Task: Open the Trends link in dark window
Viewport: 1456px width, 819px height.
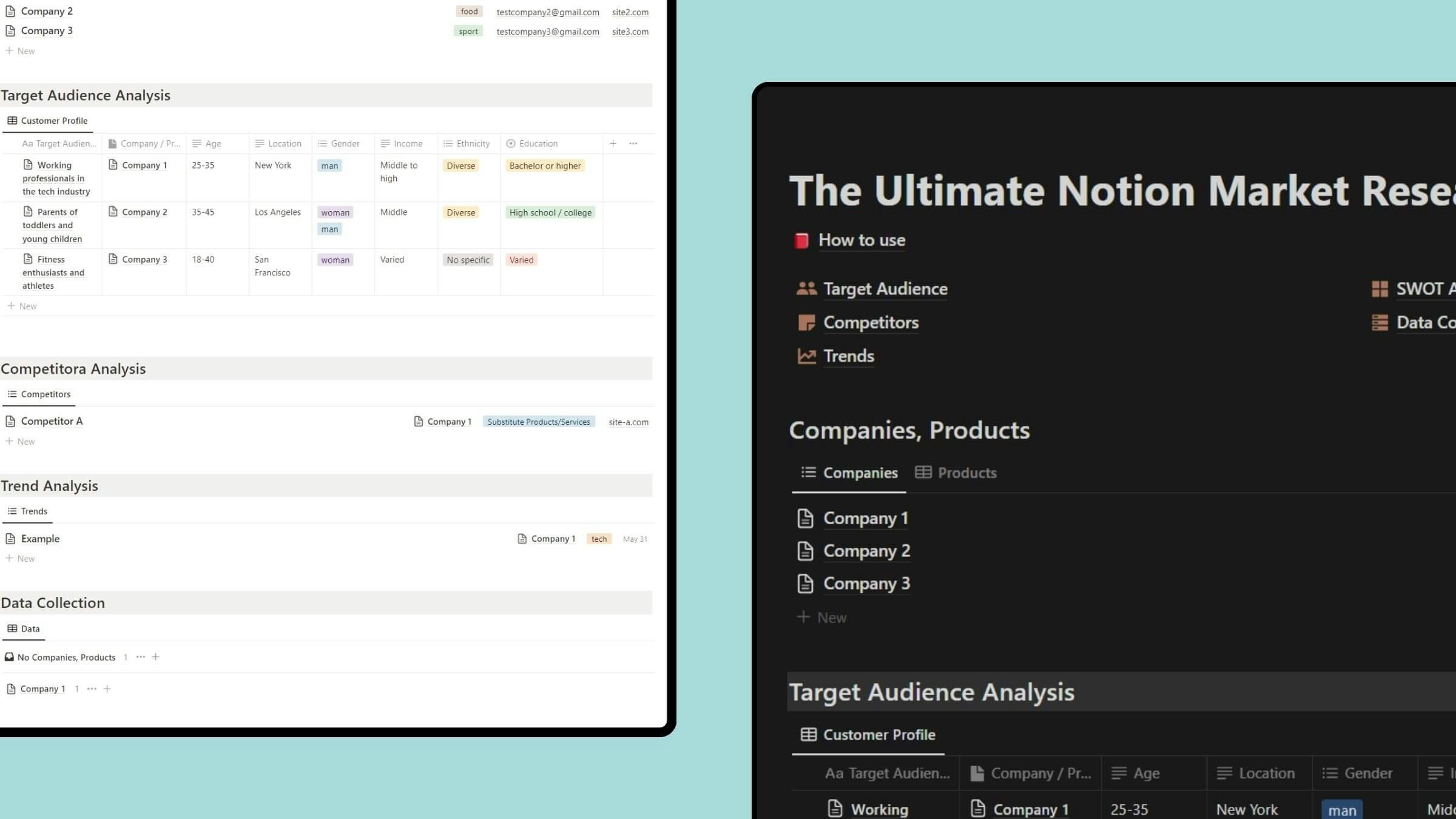Action: click(x=848, y=356)
